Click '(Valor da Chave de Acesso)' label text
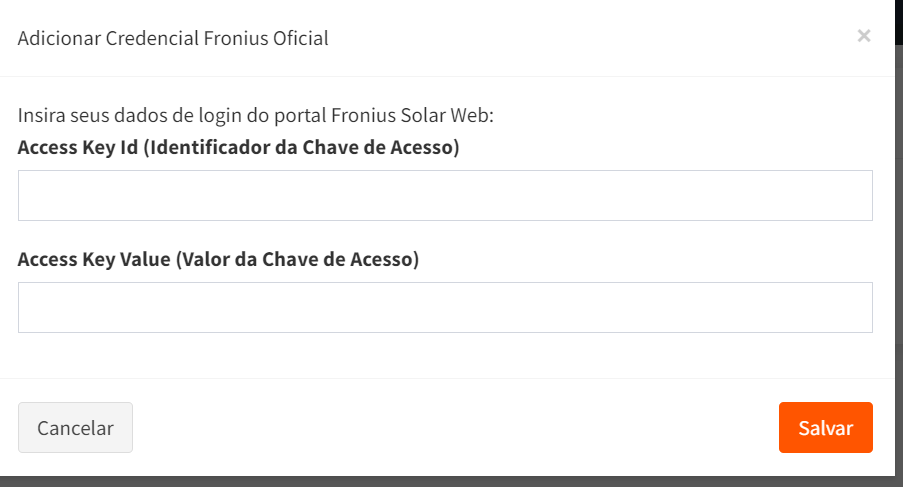Image resolution: width=903 pixels, height=487 pixels. coord(297,260)
